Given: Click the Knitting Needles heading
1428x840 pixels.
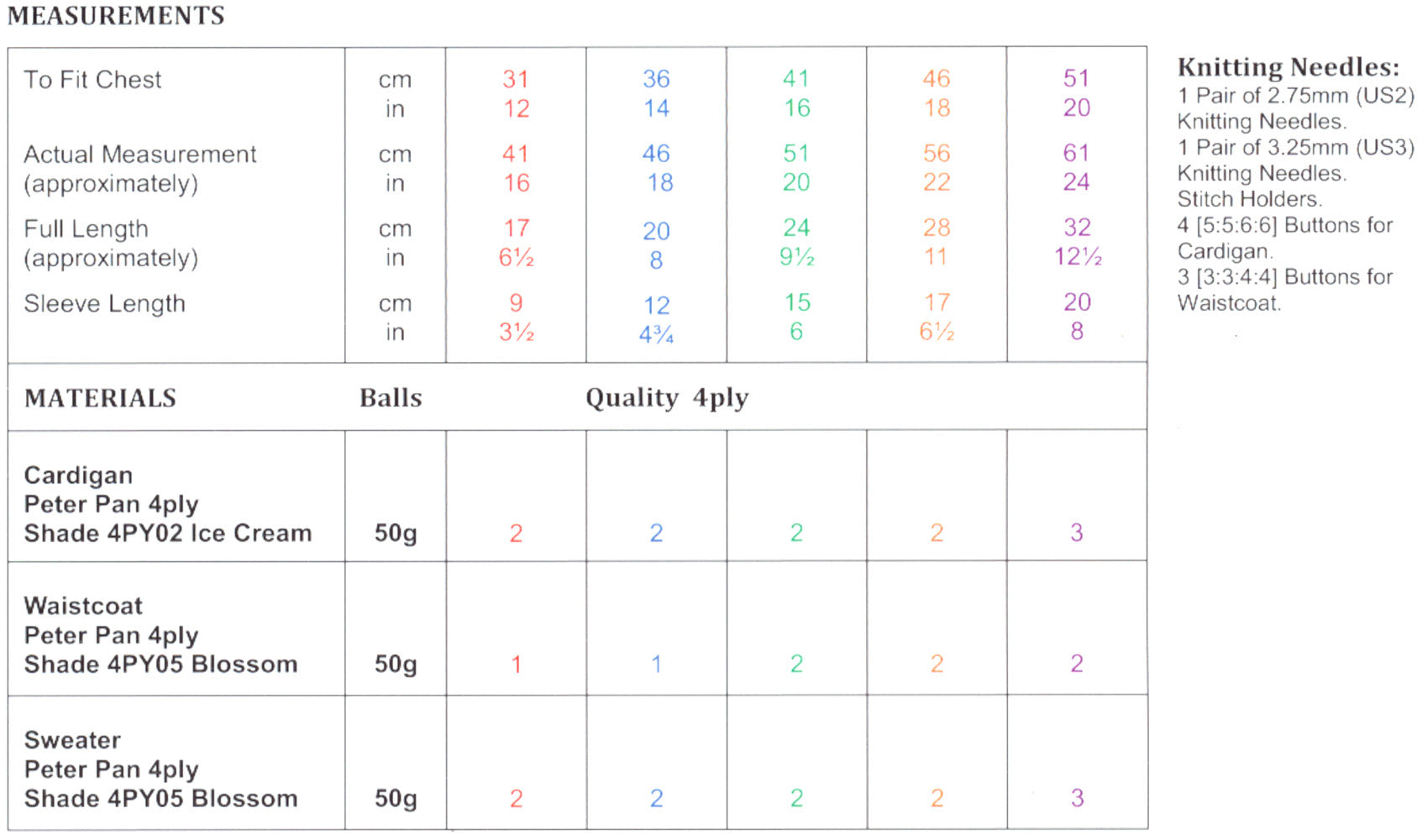Looking at the screenshot, I should click(x=1289, y=67).
